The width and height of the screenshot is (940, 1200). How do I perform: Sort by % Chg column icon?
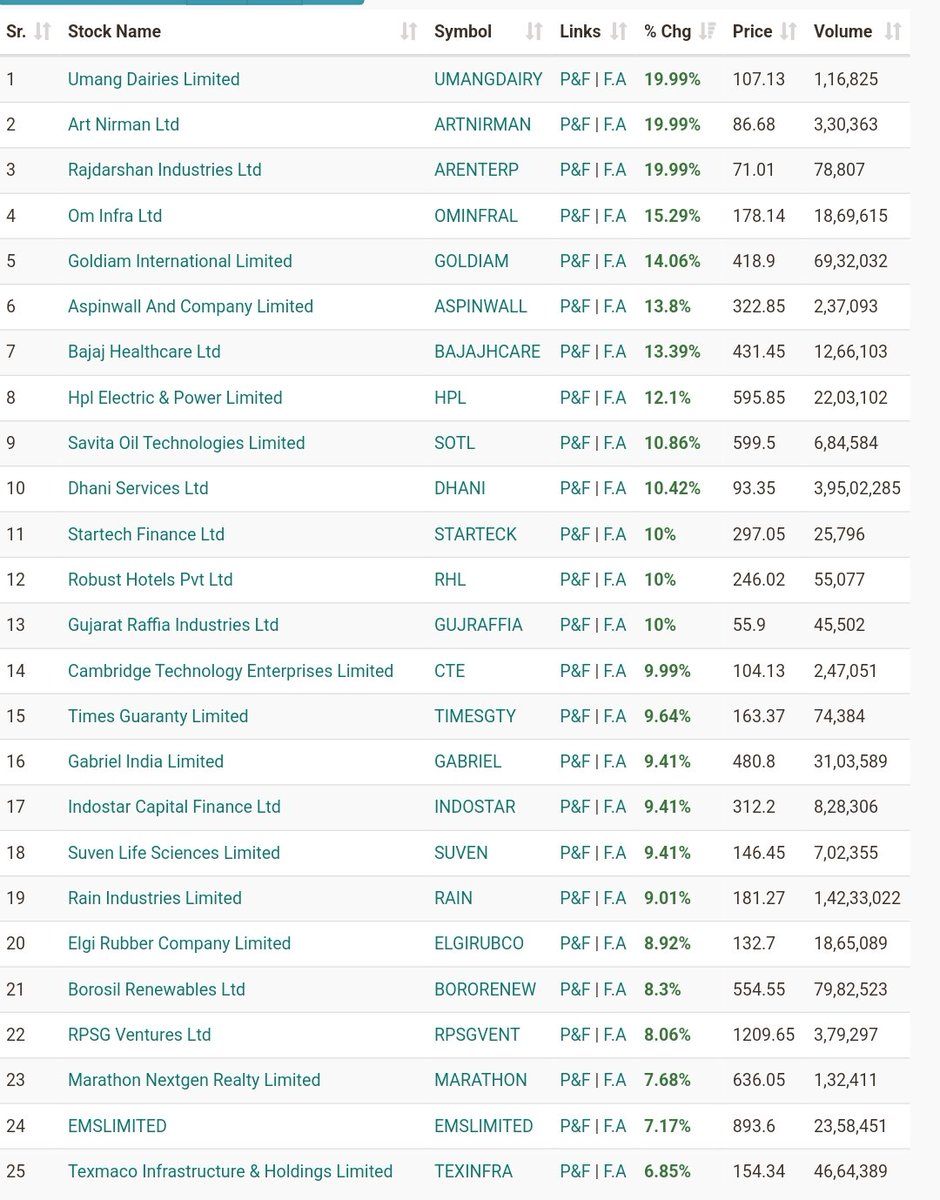(x=708, y=32)
